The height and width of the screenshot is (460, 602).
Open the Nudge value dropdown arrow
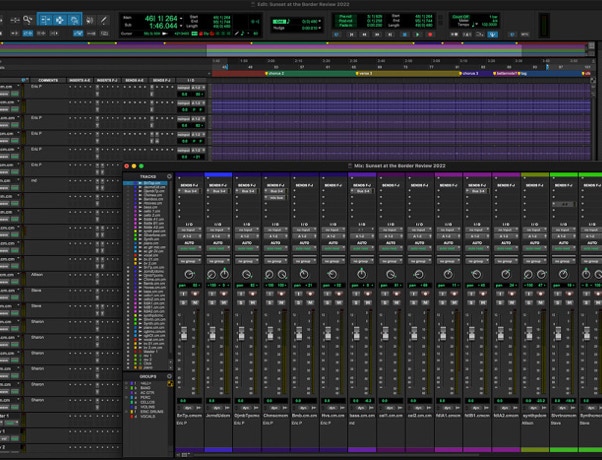point(319,28)
